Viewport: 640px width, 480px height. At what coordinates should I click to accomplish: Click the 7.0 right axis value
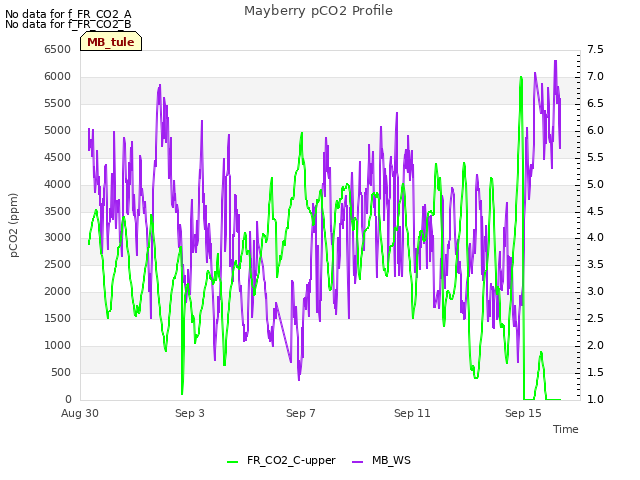click(595, 76)
